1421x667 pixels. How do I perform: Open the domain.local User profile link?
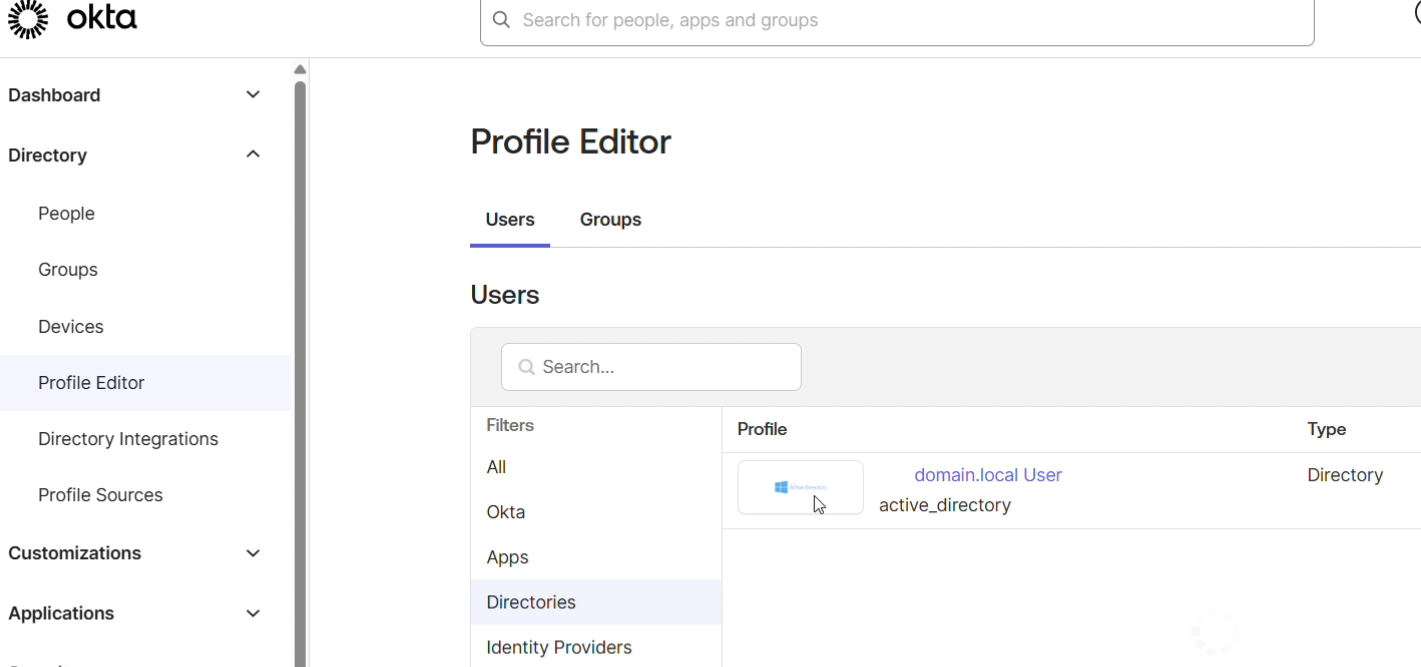point(988,475)
